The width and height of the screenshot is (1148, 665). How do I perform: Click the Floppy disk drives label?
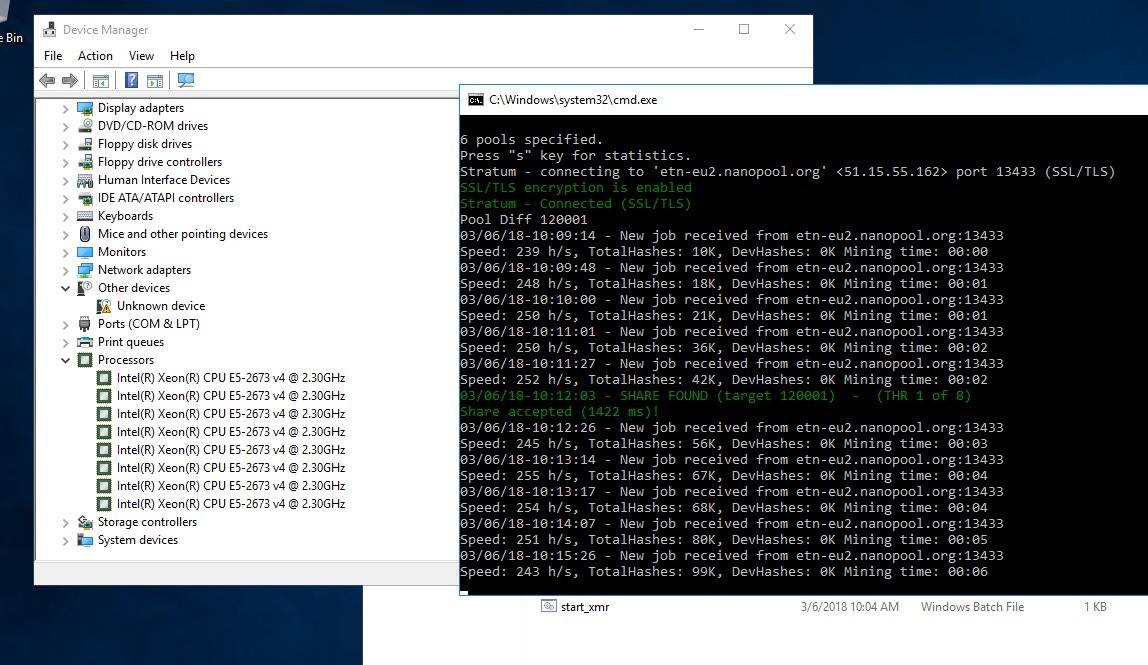coord(145,144)
